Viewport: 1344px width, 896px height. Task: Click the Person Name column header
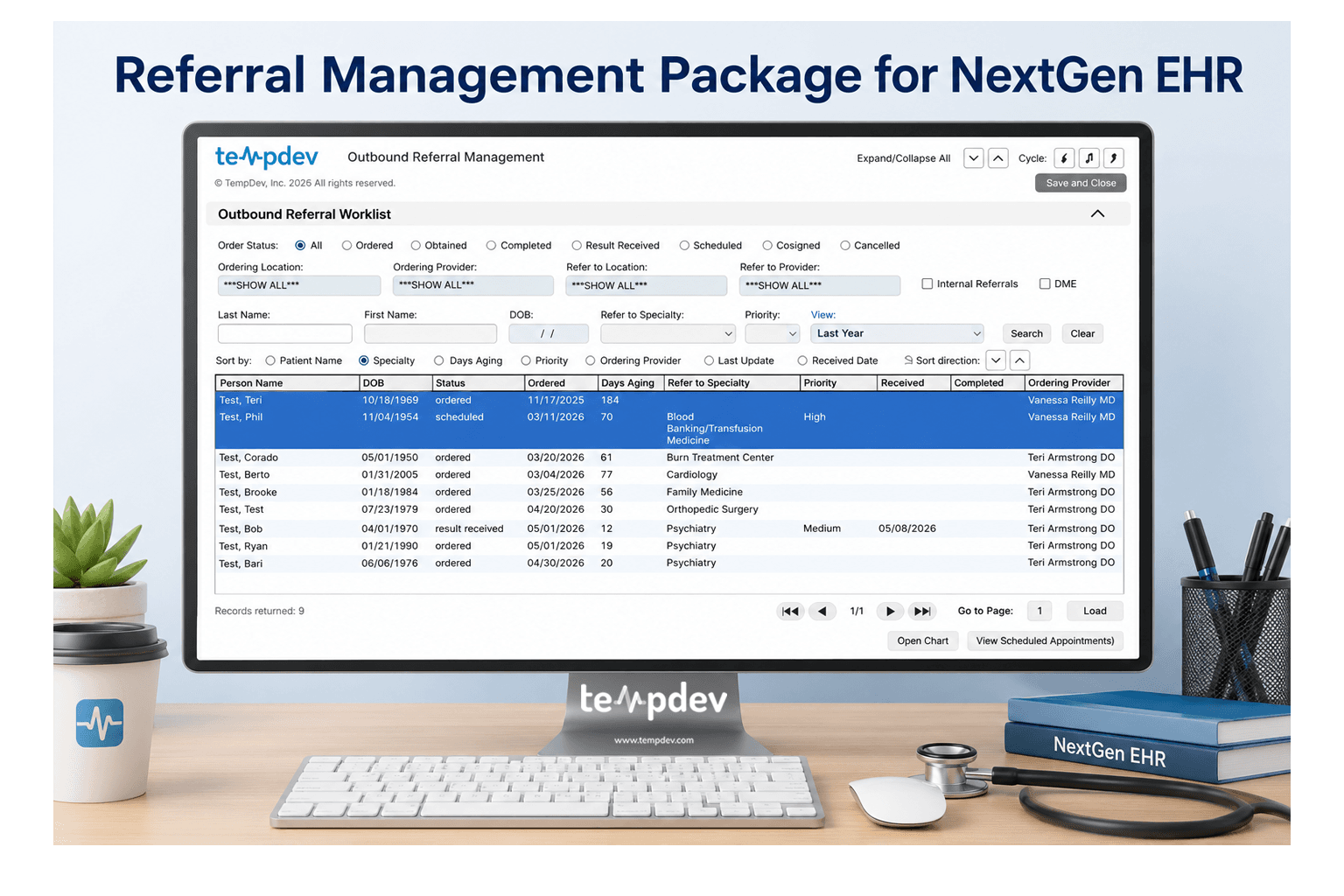287,383
